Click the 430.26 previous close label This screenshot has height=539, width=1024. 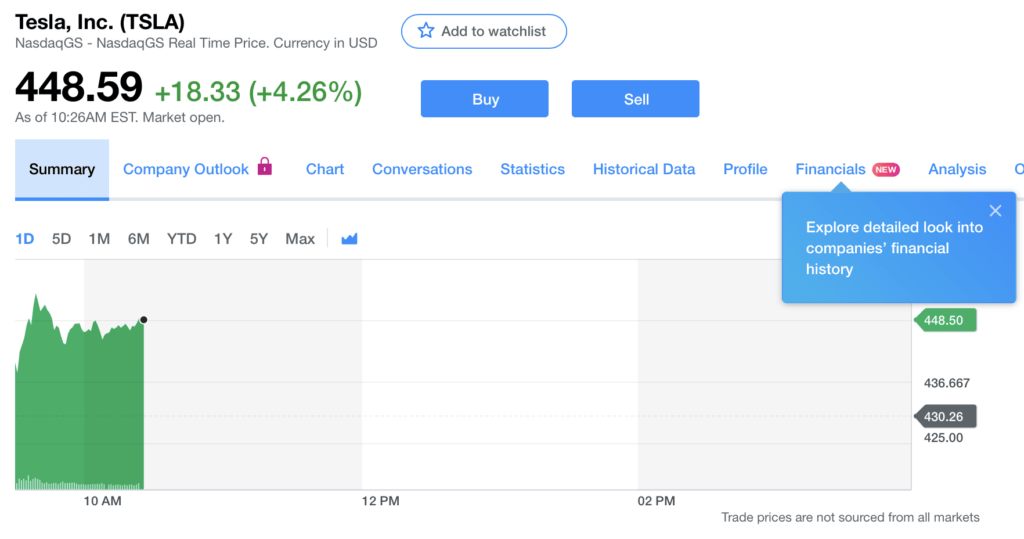click(946, 416)
